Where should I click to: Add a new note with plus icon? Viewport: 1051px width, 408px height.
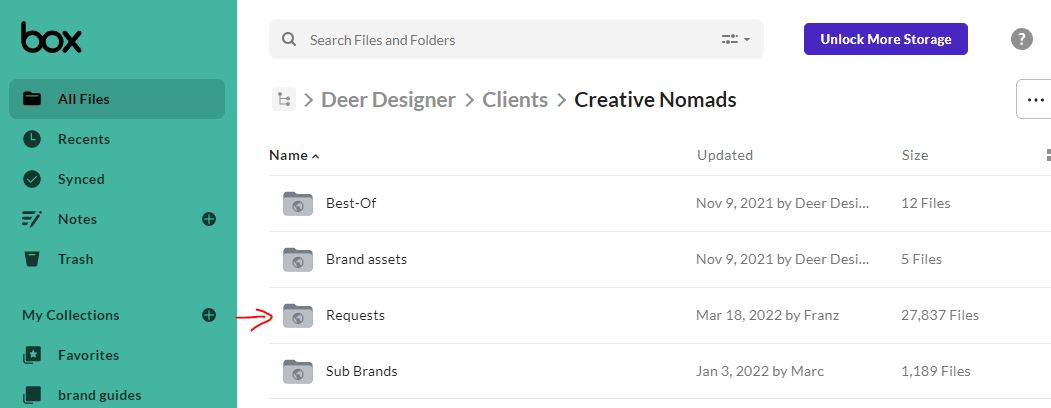pos(209,219)
